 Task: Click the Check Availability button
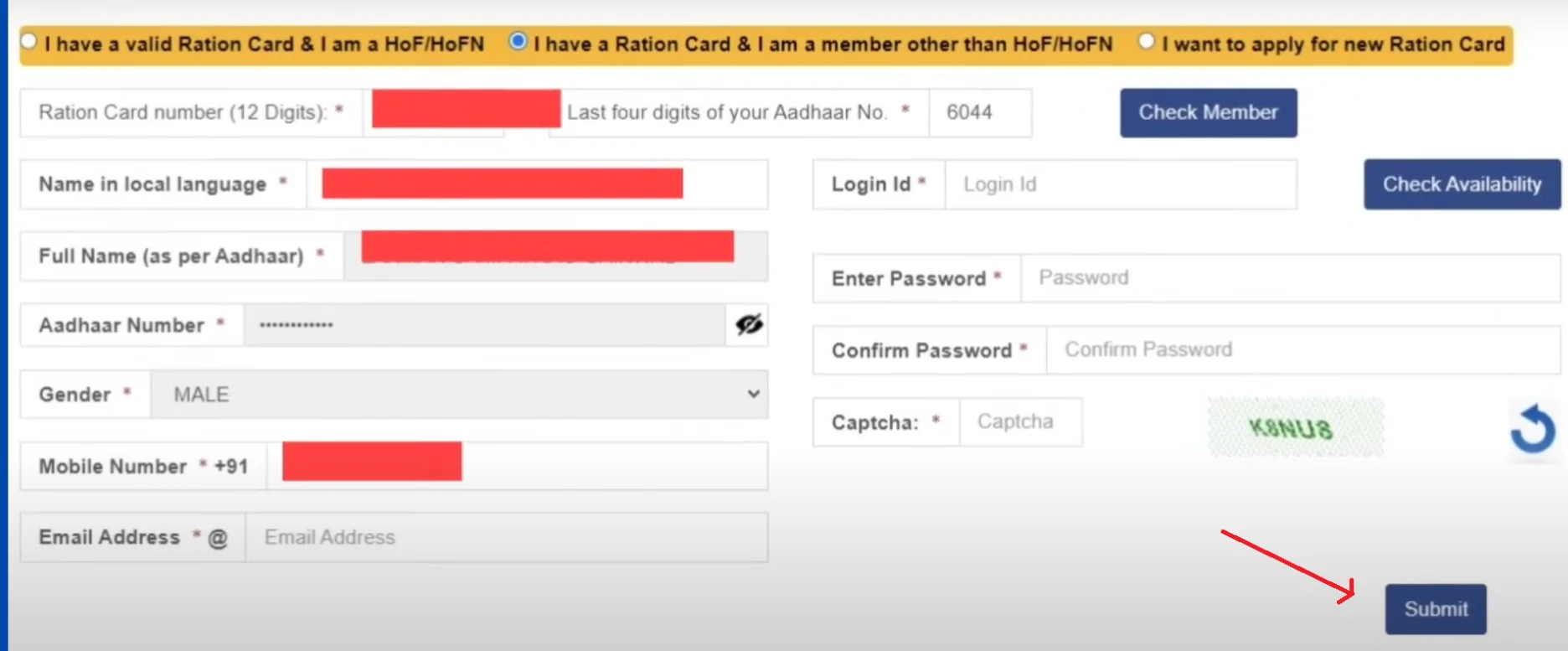pos(1462,184)
